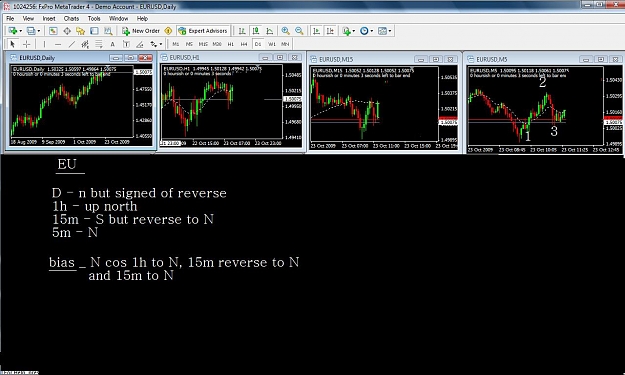Open the Window menu

tap(118, 19)
